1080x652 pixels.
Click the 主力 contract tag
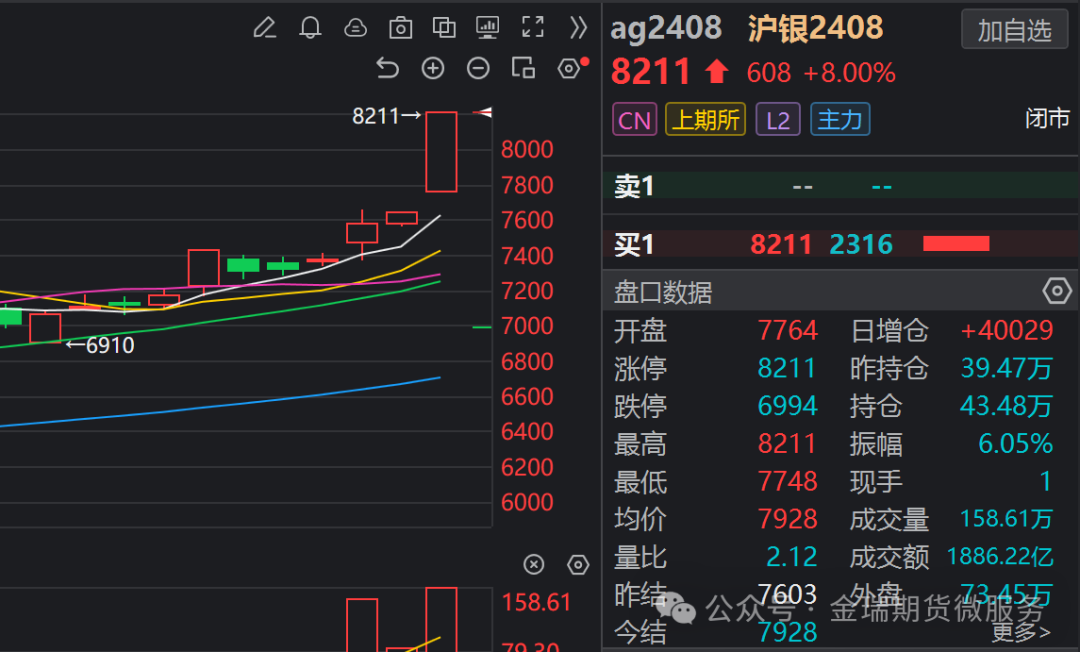pos(840,120)
